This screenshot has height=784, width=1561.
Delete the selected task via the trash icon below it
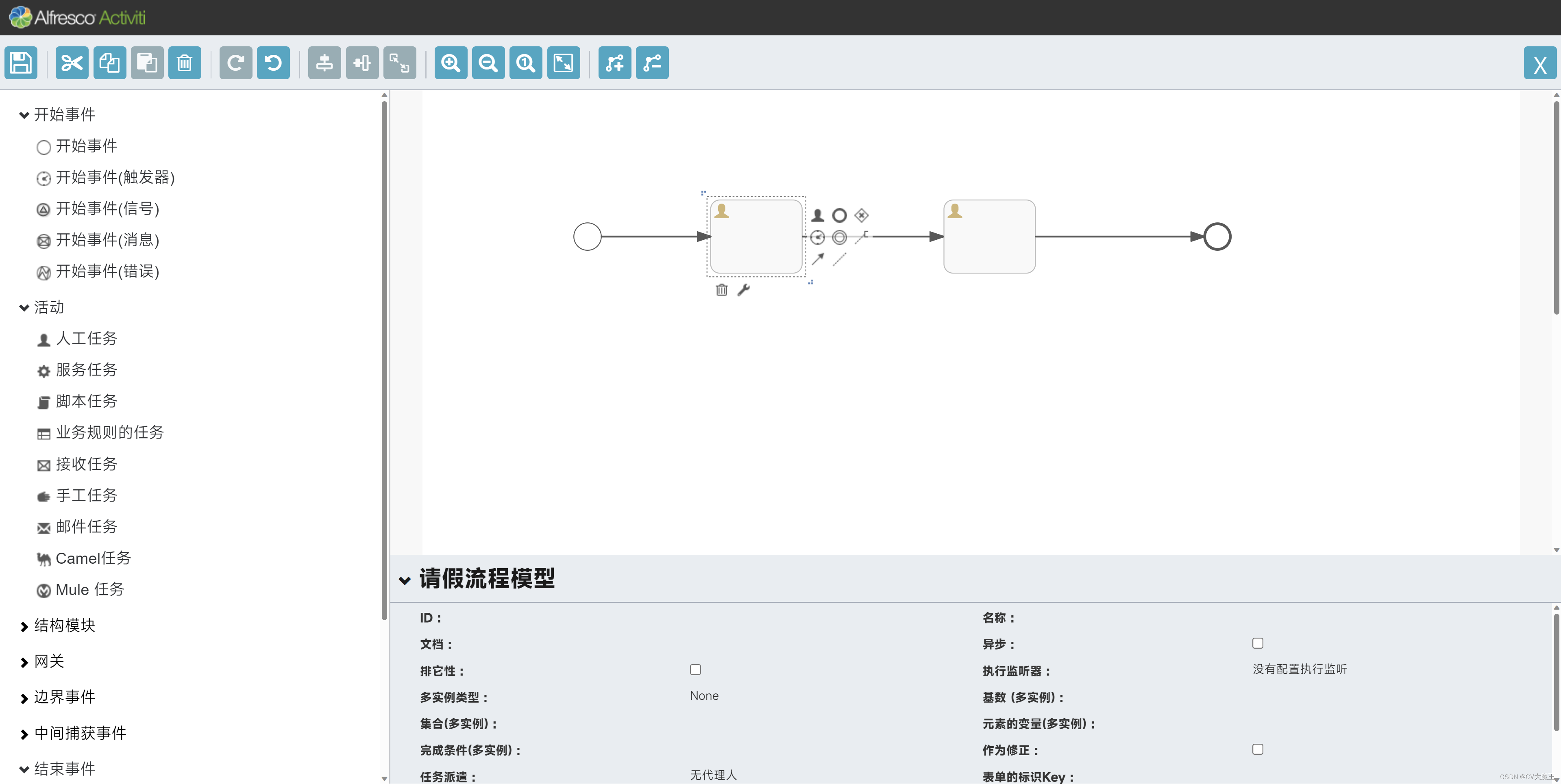[x=721, y=290]
